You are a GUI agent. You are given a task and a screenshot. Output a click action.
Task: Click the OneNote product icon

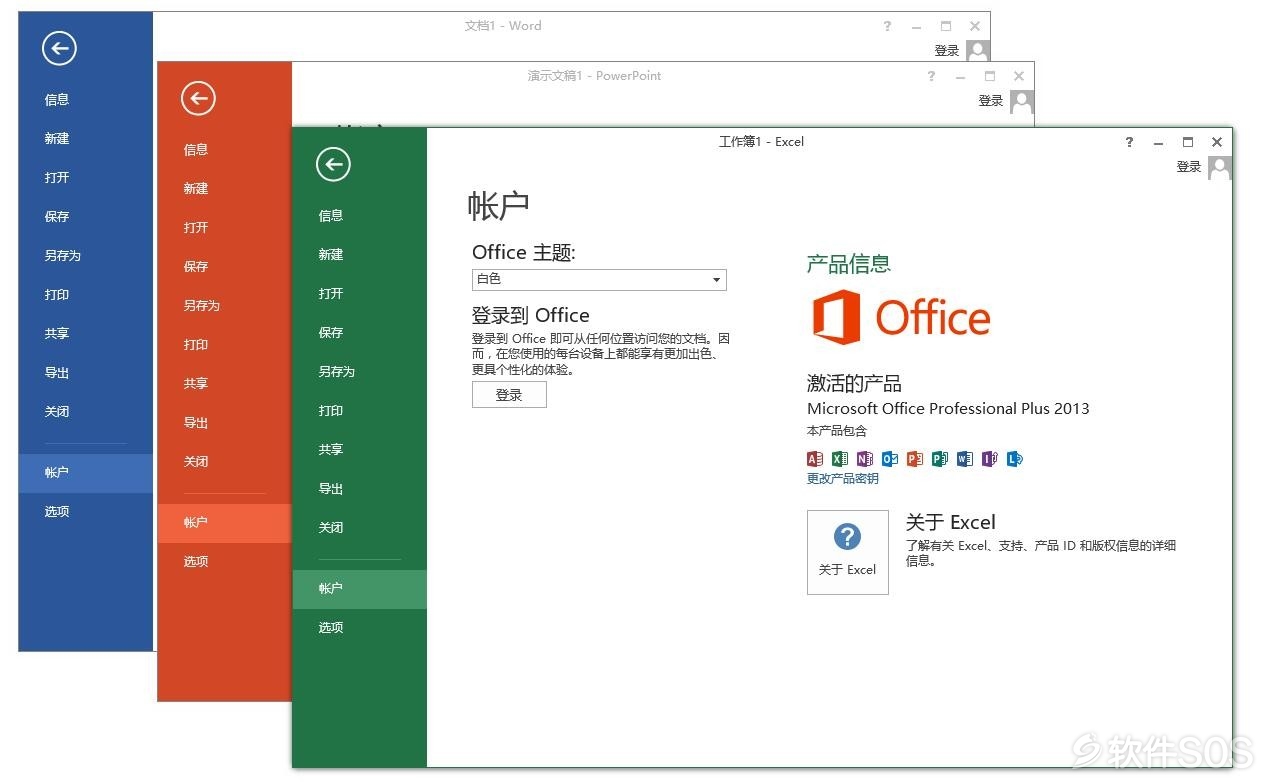865,459
